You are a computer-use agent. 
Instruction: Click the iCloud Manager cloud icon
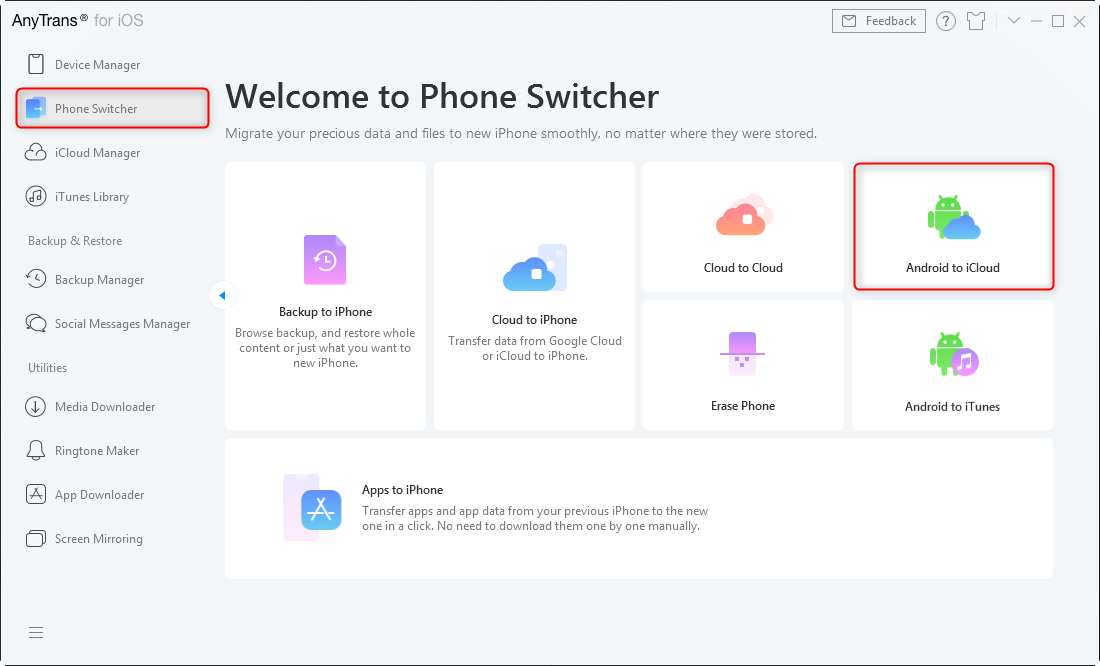(x=36, y=152)
